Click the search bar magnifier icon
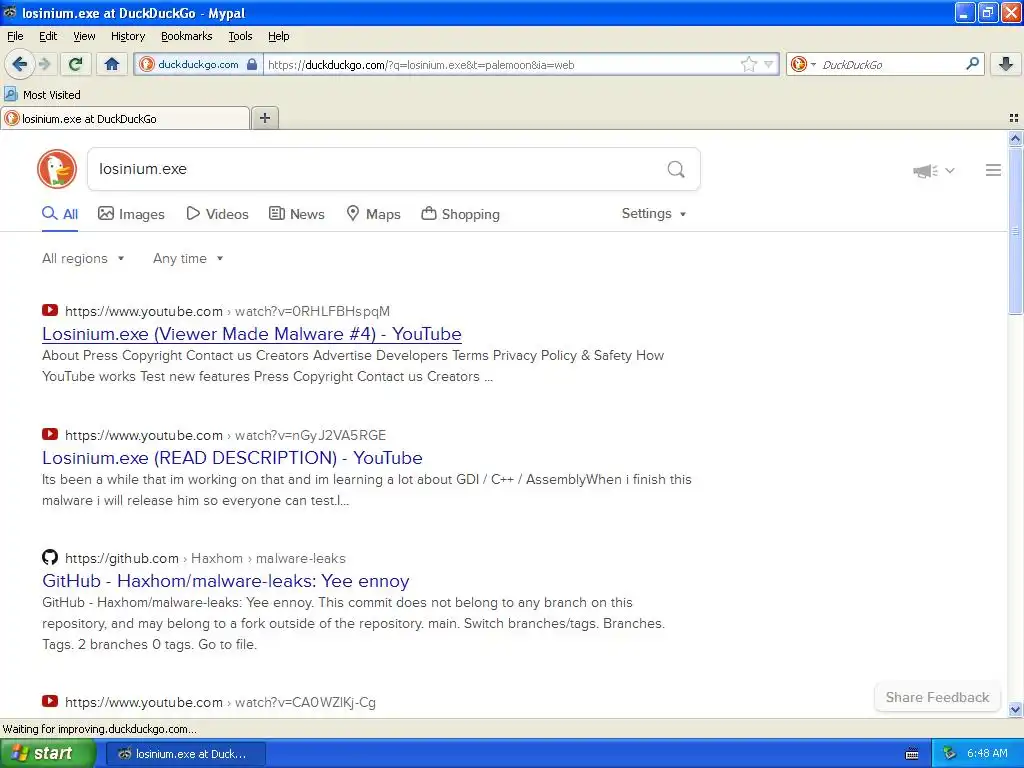 point(972,63)
